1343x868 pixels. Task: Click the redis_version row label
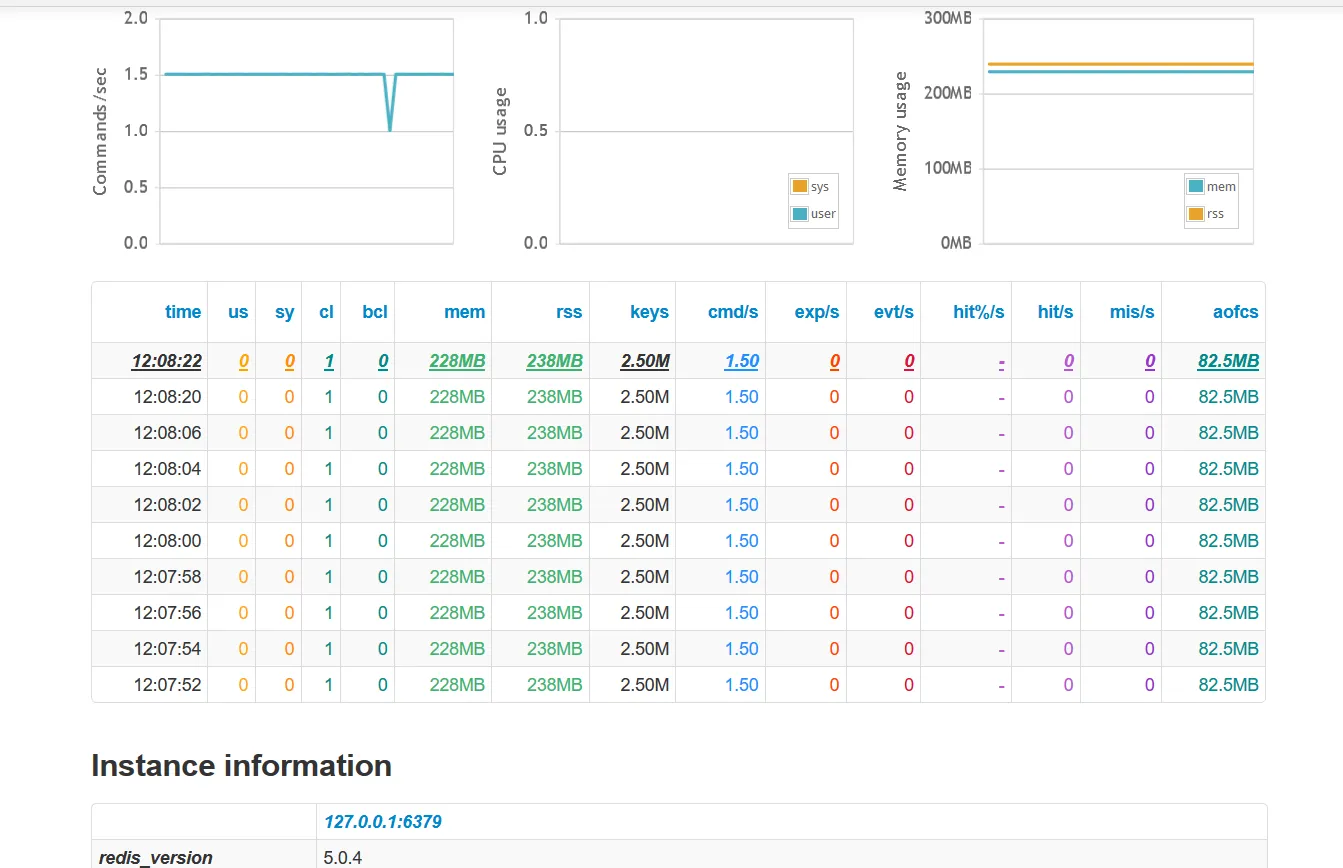[156, 858]
